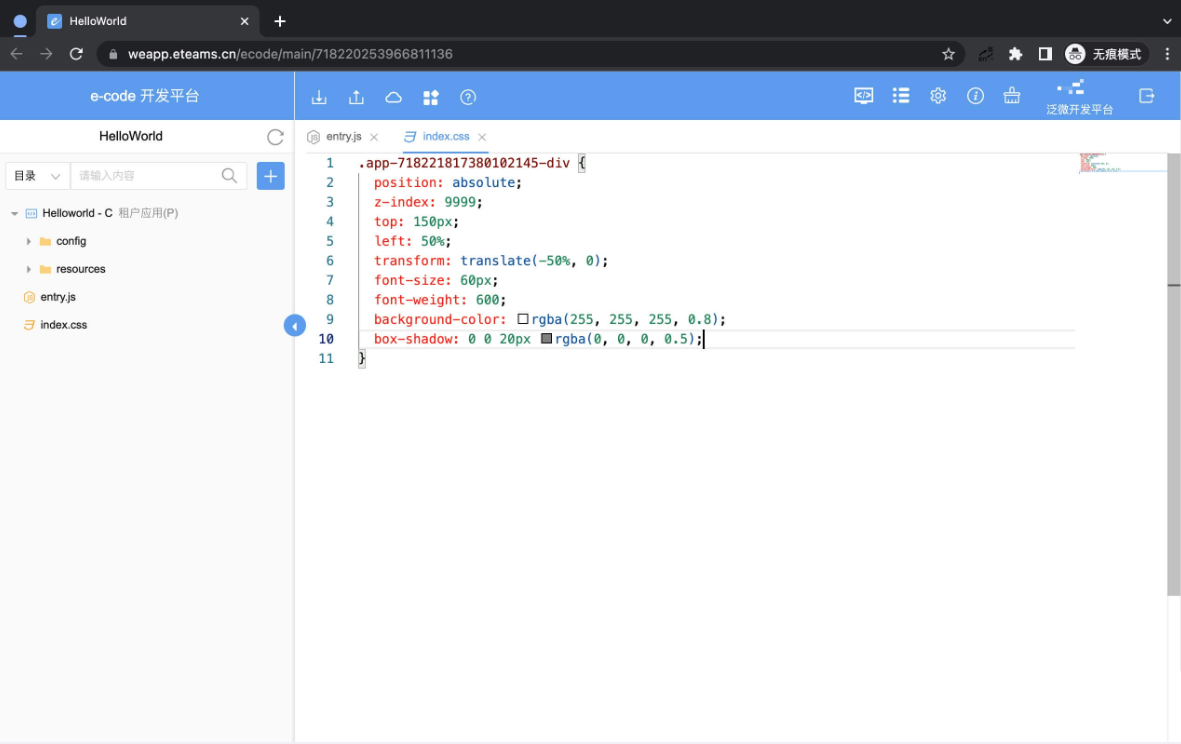Click the 'left: 50%;' line
This screenshot has width=1181, height=744.
412,241
